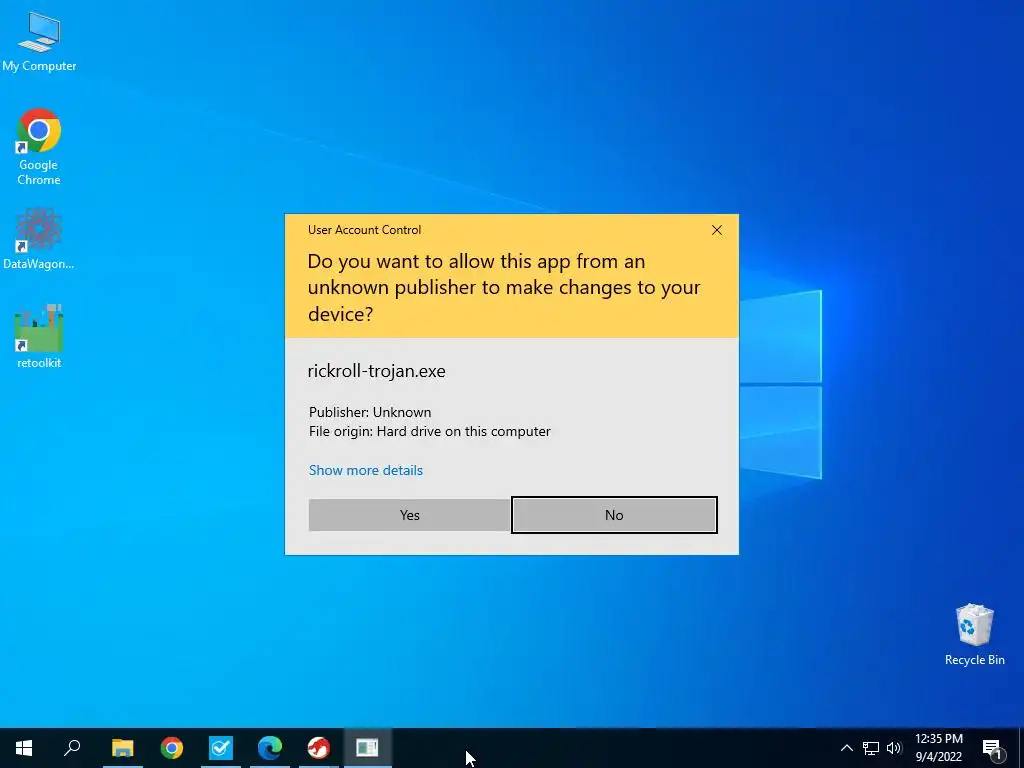This screenshot has width=1024, height=768.
Task: Click the User Account Control title
Action: pos(364,230)
